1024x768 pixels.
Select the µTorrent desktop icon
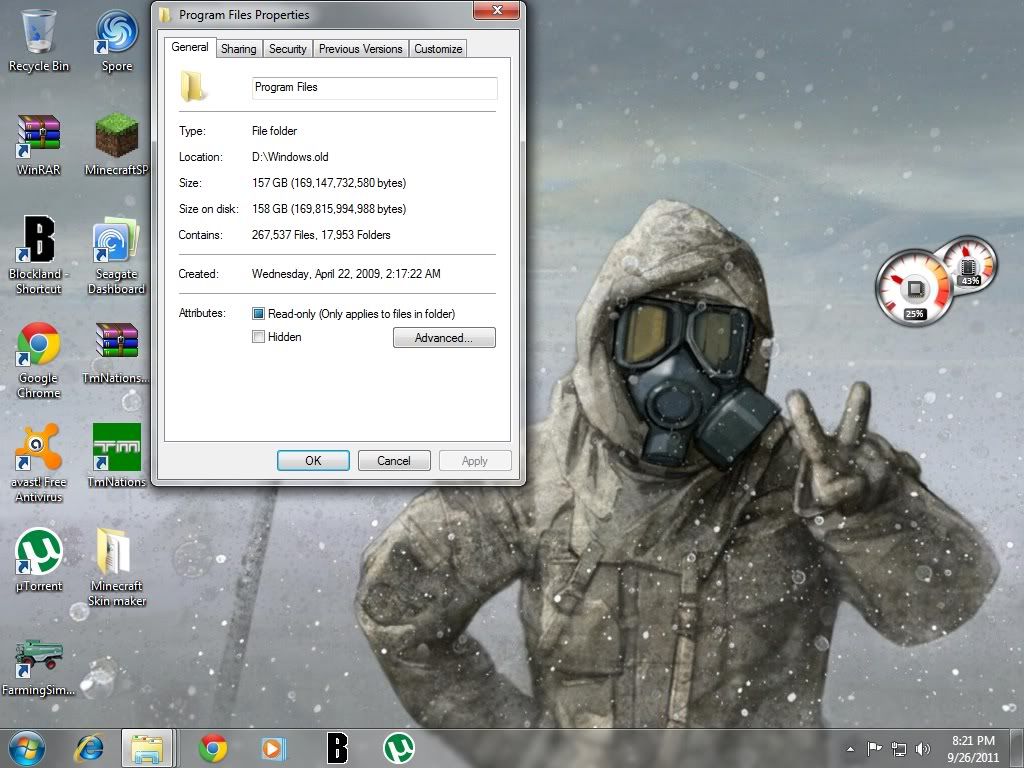39,560
